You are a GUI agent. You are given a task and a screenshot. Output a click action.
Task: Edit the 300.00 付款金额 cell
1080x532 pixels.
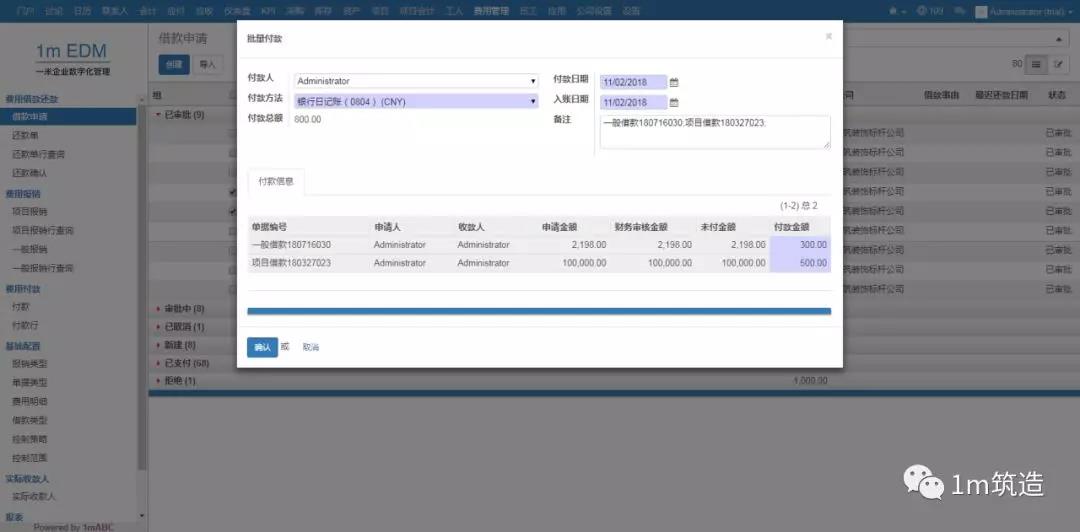click(800, 245)
